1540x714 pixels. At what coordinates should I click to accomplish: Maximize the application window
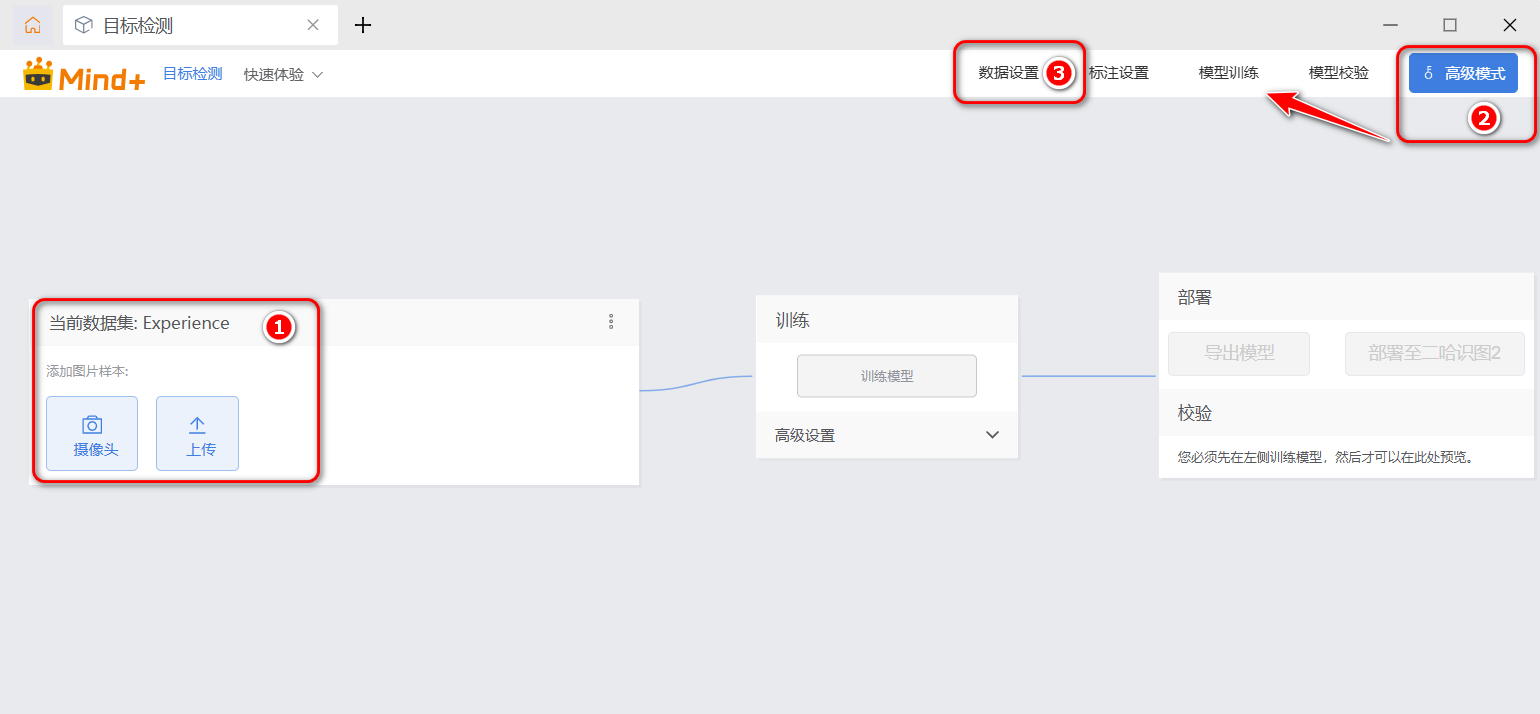[x=1449, y=25]
